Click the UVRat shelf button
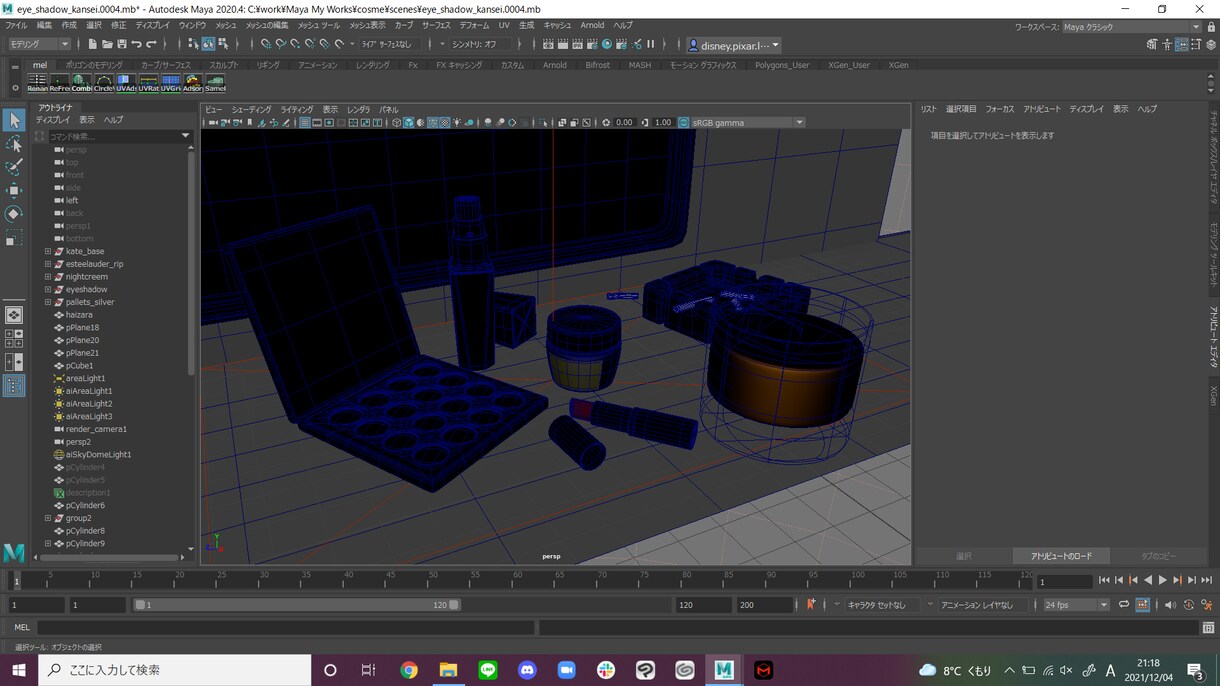Image resolution: width=1220 pixels, height=686 pixels. click(x=149, y=83)
